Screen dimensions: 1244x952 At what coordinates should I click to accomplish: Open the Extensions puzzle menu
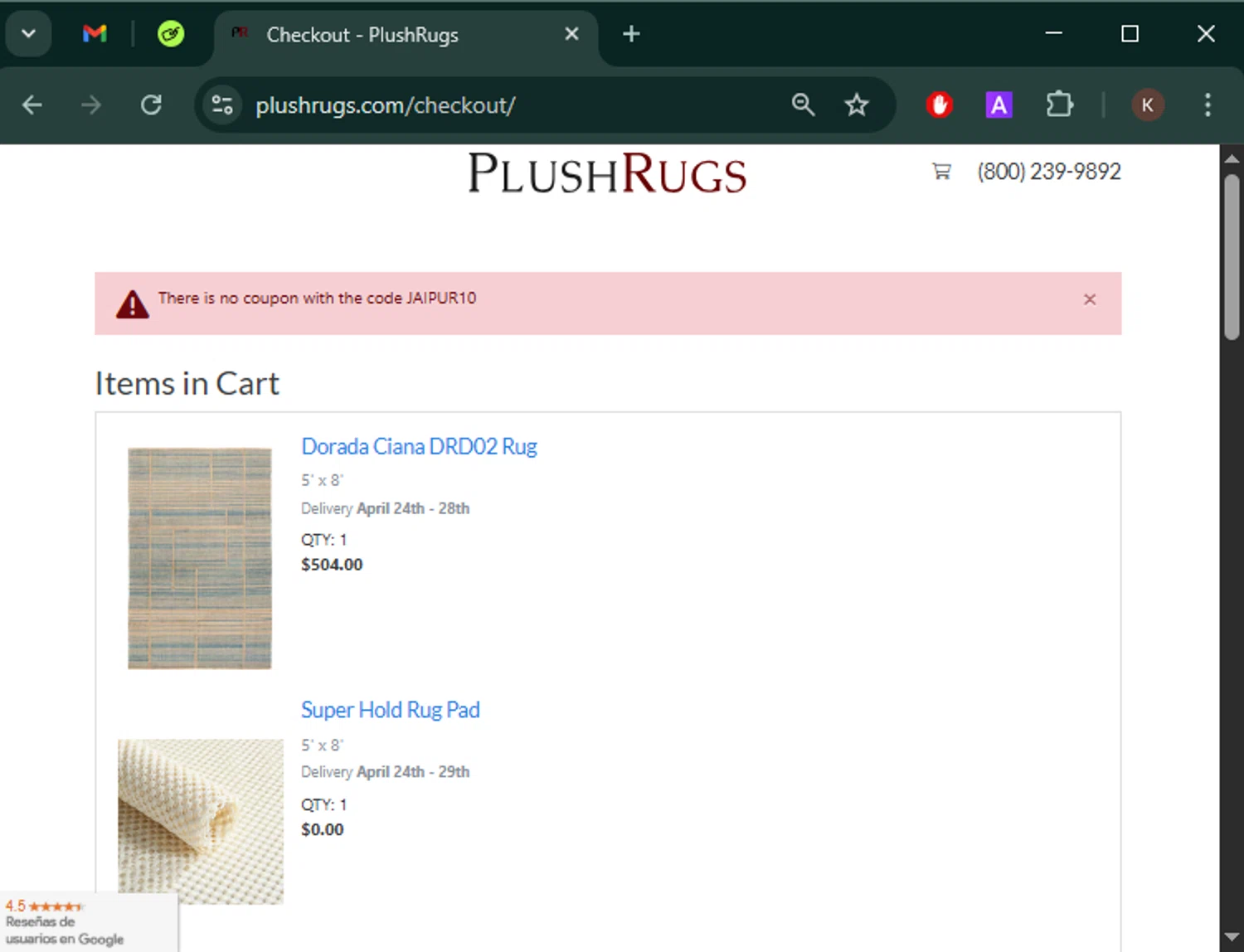(1059, 105)
